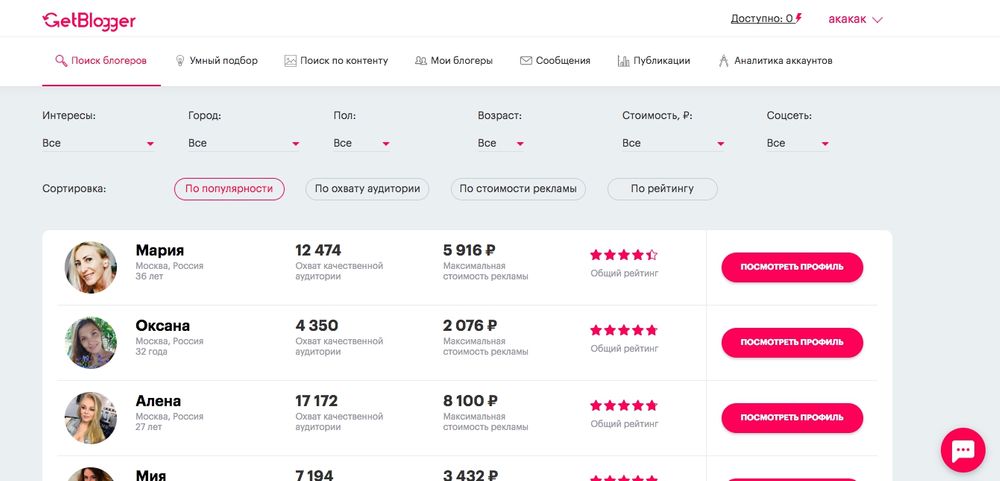The image size is (1000, 481).
Task: Click the lightbulb icon for Умный подбор
Action: (180, 61)
